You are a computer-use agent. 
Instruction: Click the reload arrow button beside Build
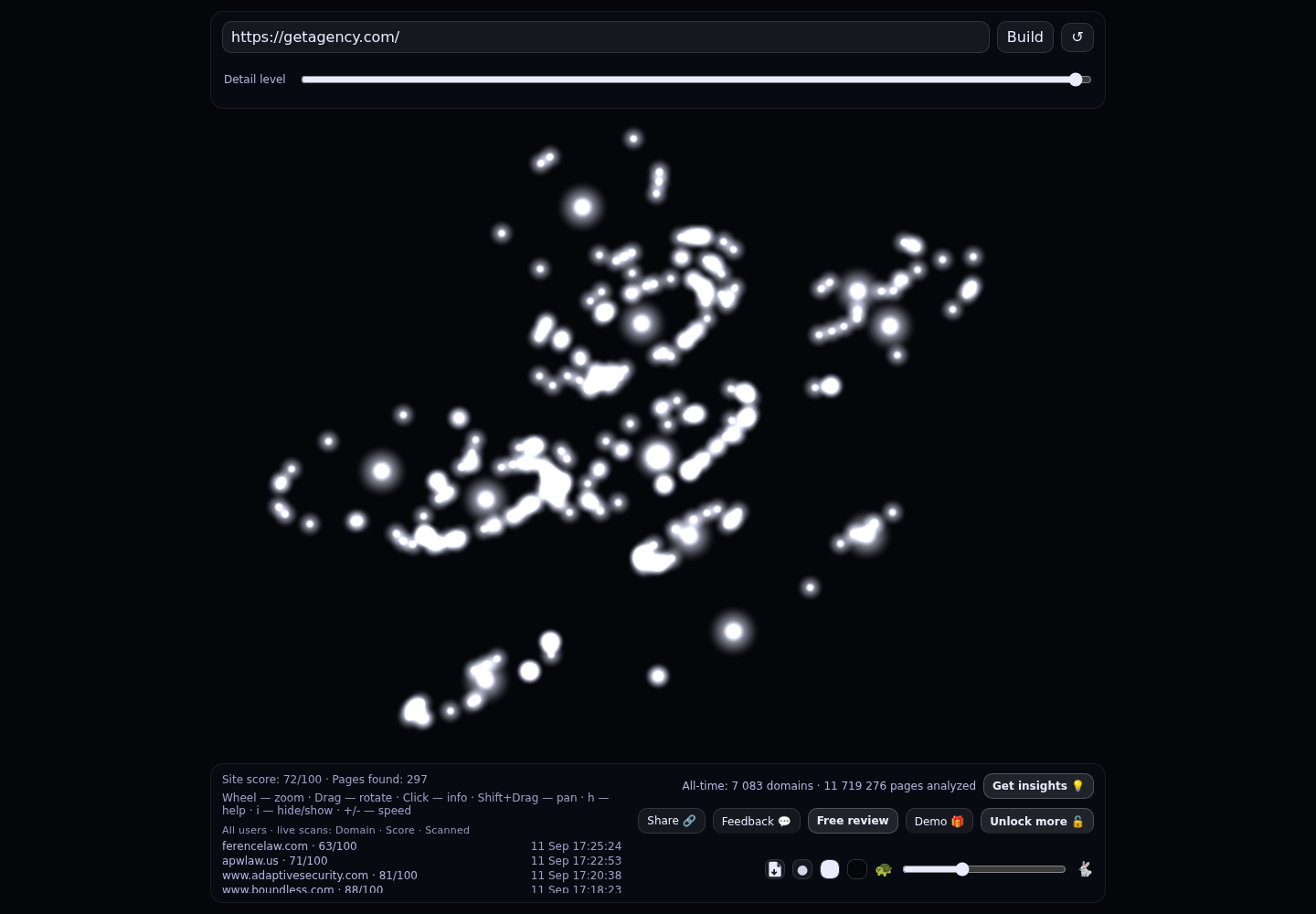coord(1077,37)
